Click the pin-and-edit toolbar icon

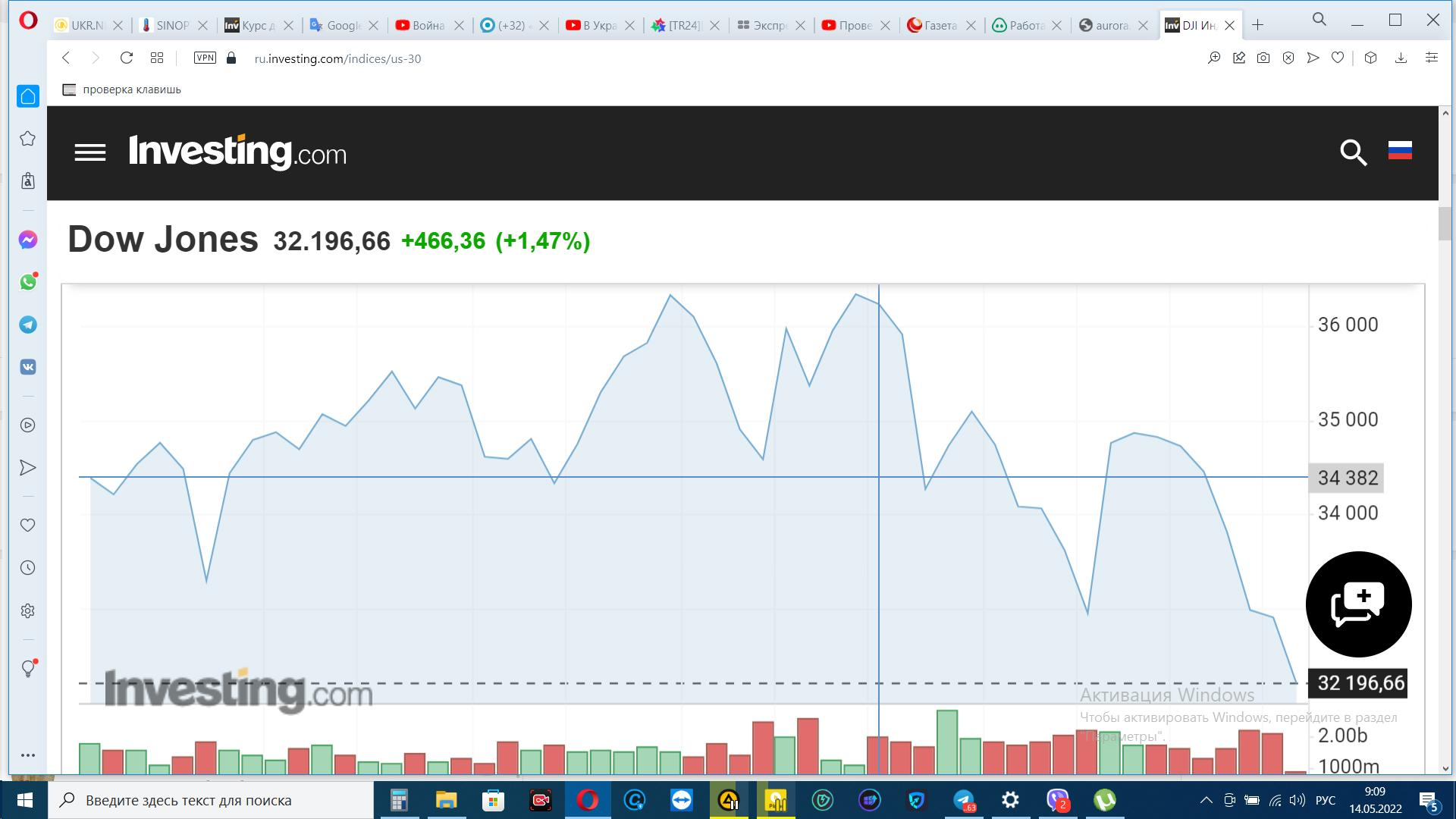[x=1239, y=58]
